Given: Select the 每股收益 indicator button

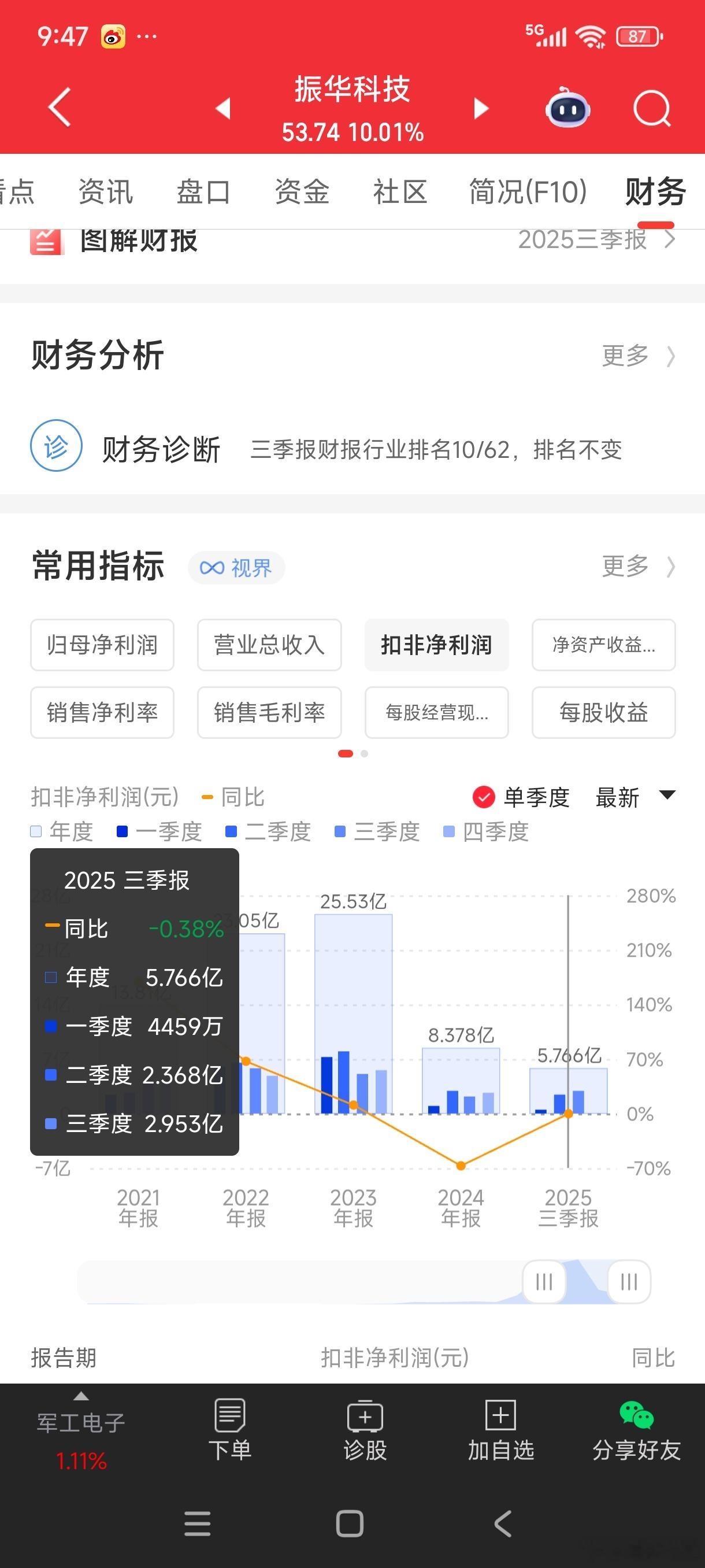Looking at the screenshot, I should (604, 713).
